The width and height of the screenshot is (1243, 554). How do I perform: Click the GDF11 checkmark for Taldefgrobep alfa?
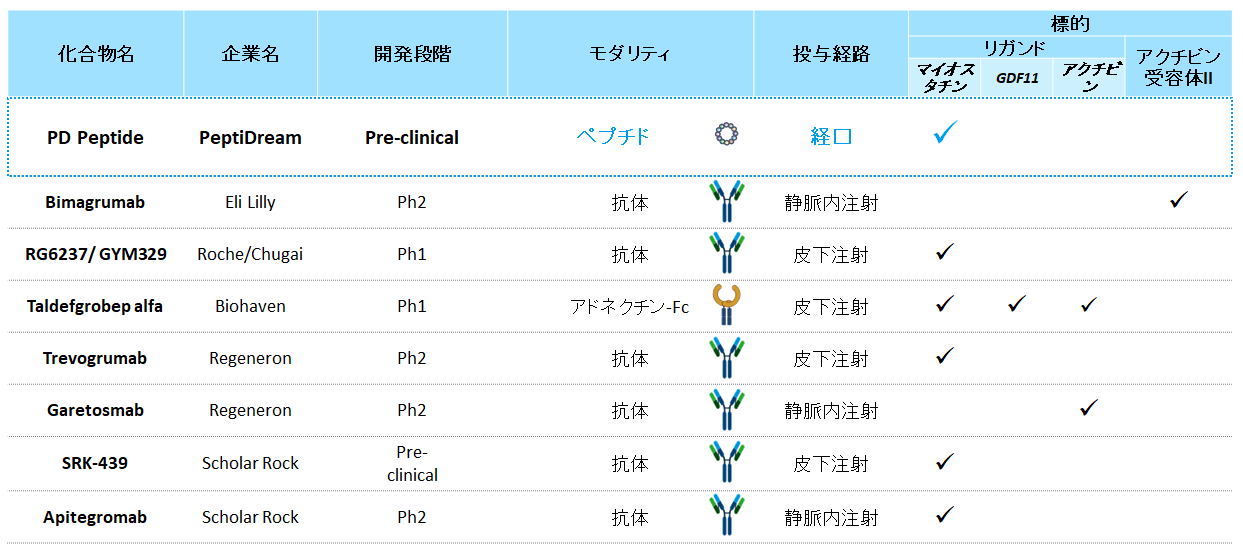tap(1017, 304)
